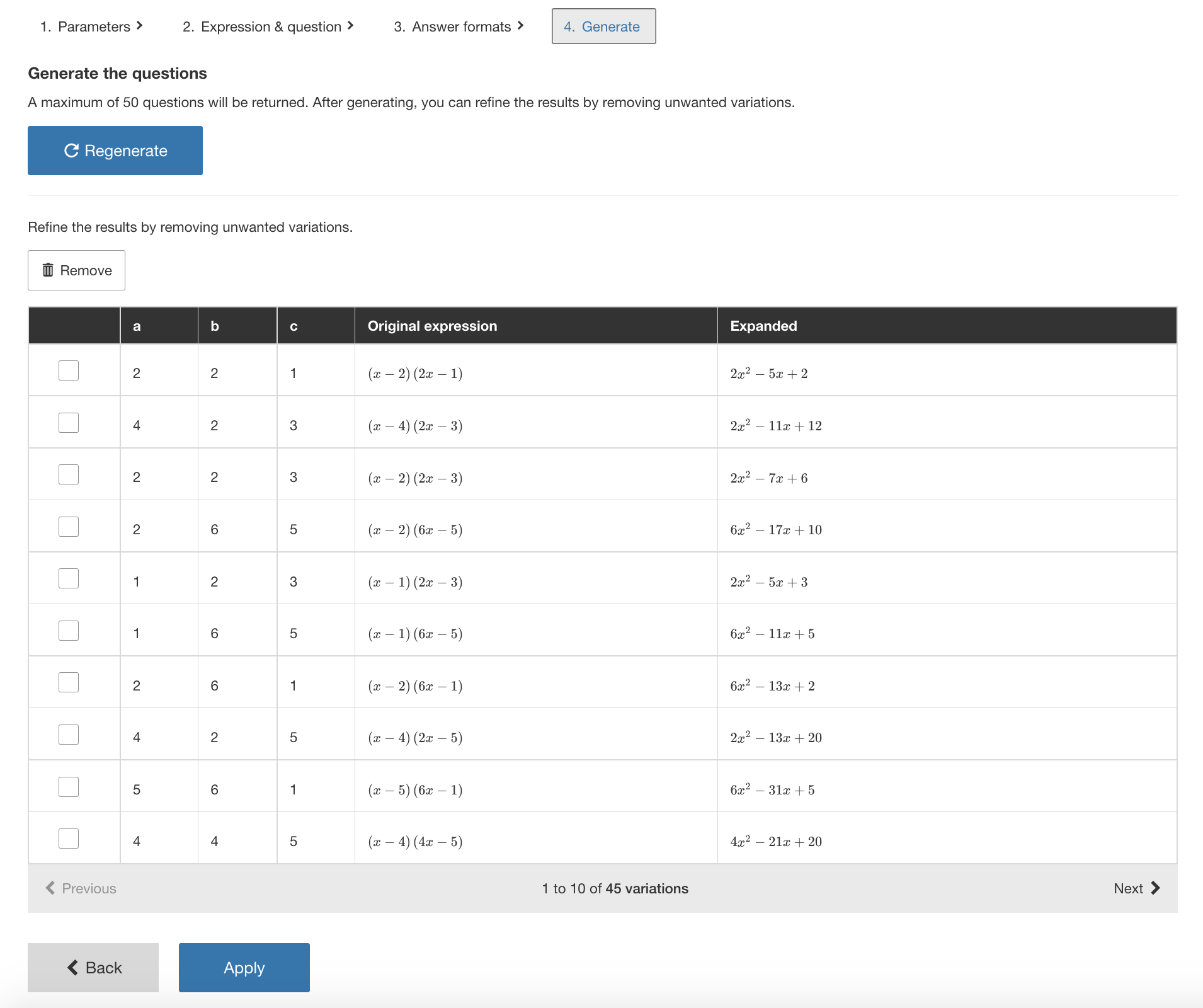This screenshot has height=1008, width=1203.
Task: Go to Expression & question step
Action: (270, 26)
